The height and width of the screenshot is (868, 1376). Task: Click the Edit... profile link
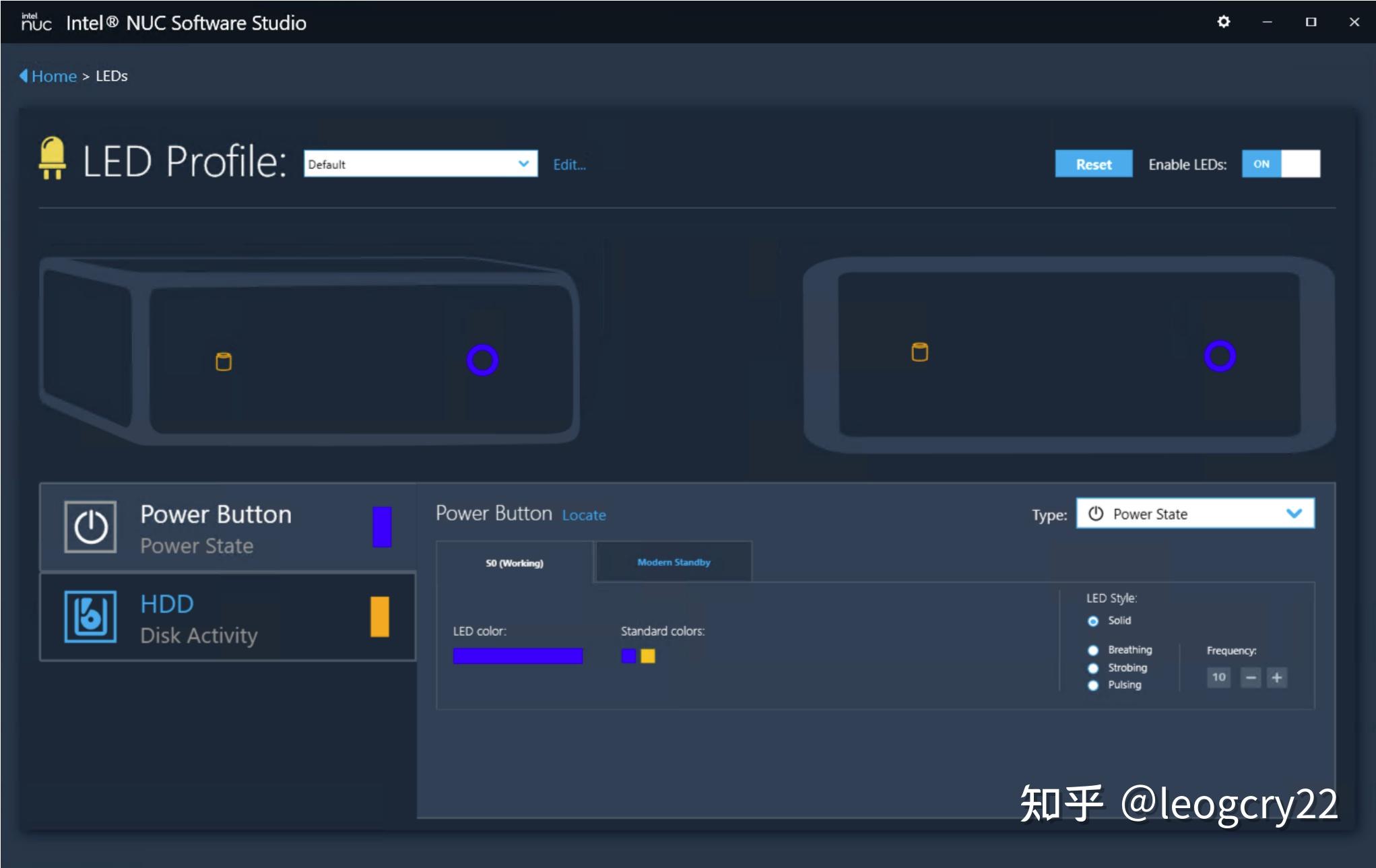569,164
